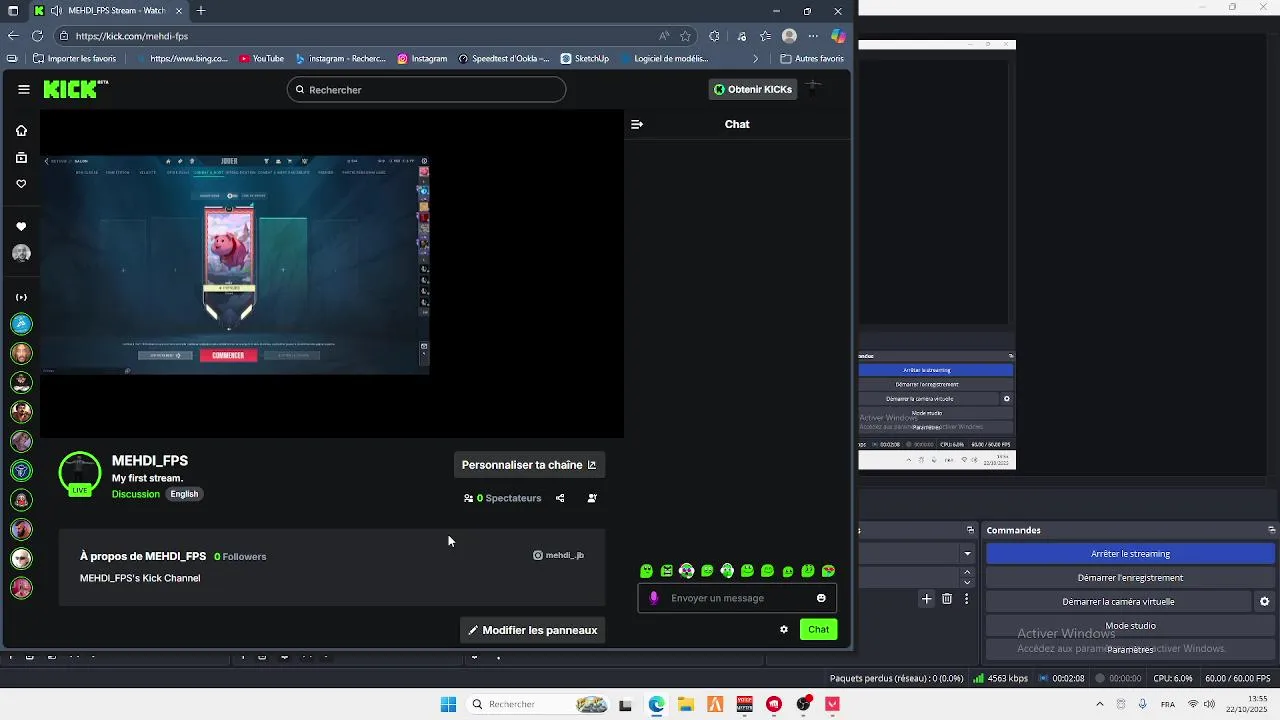Screen dimensions: 1280x720
Task: Go to Home in Kick sidebar
Action: coord(21,131)
